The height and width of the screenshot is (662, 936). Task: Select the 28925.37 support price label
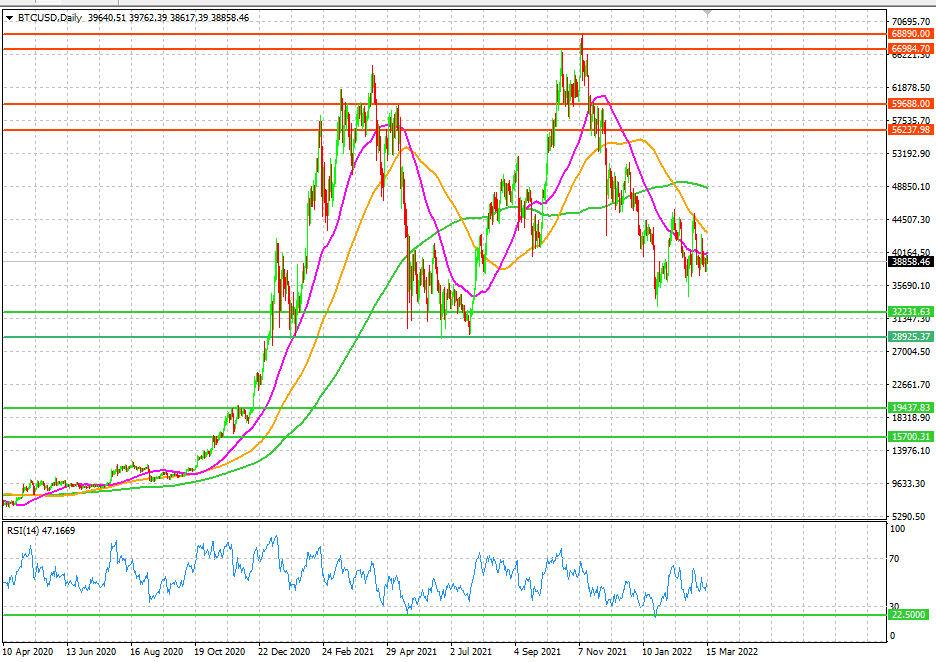[x=910, y=337]
